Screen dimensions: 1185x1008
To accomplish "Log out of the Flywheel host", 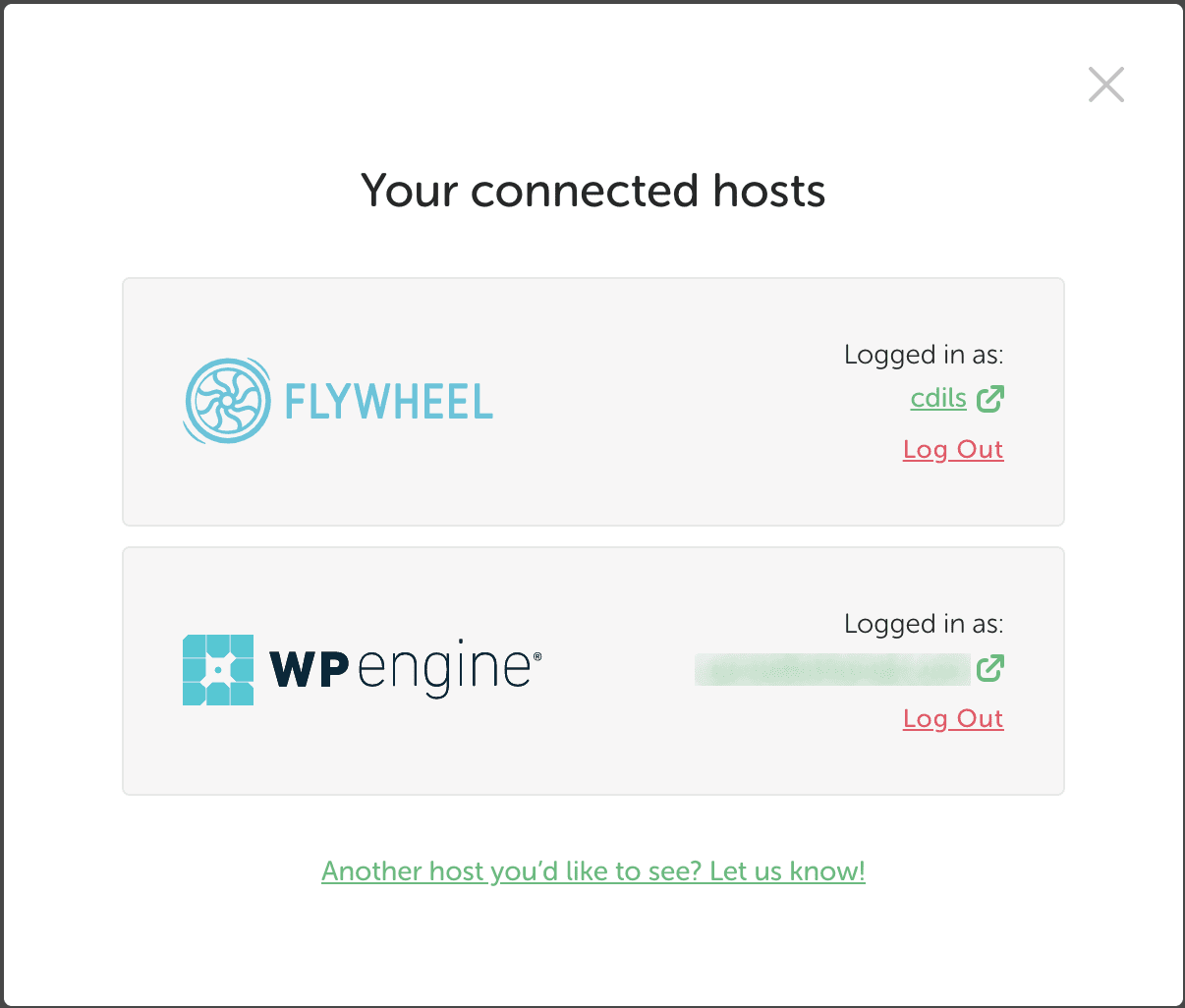I will (x=952, y=449).
